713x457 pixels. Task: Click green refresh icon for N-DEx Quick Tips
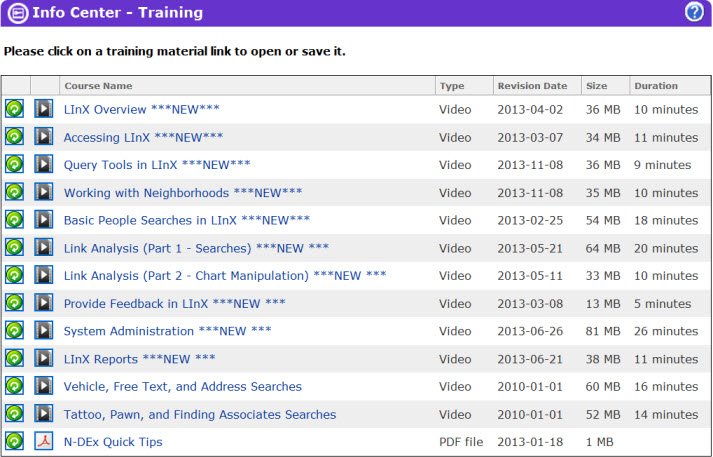point(14,442)
